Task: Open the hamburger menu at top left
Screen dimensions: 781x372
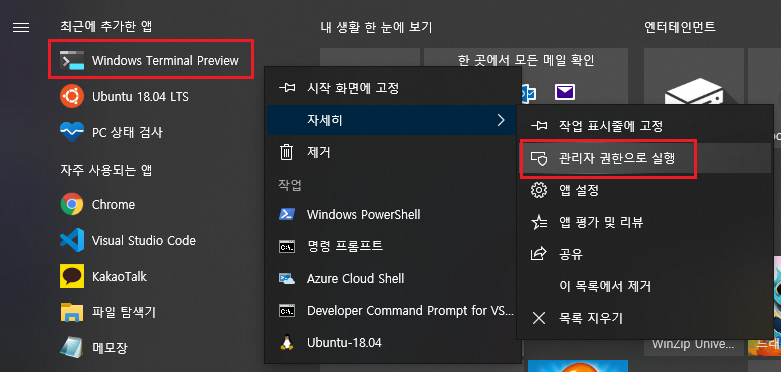Action: [21, 27]
